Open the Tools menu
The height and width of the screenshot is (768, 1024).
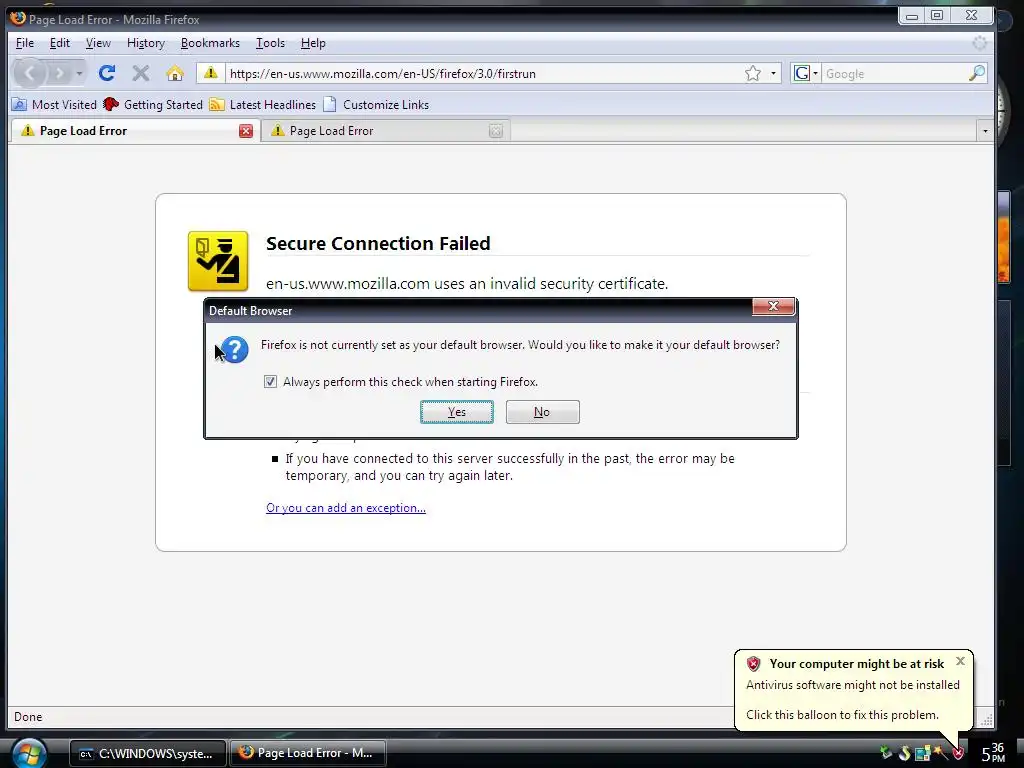click(x=270, y=43)
